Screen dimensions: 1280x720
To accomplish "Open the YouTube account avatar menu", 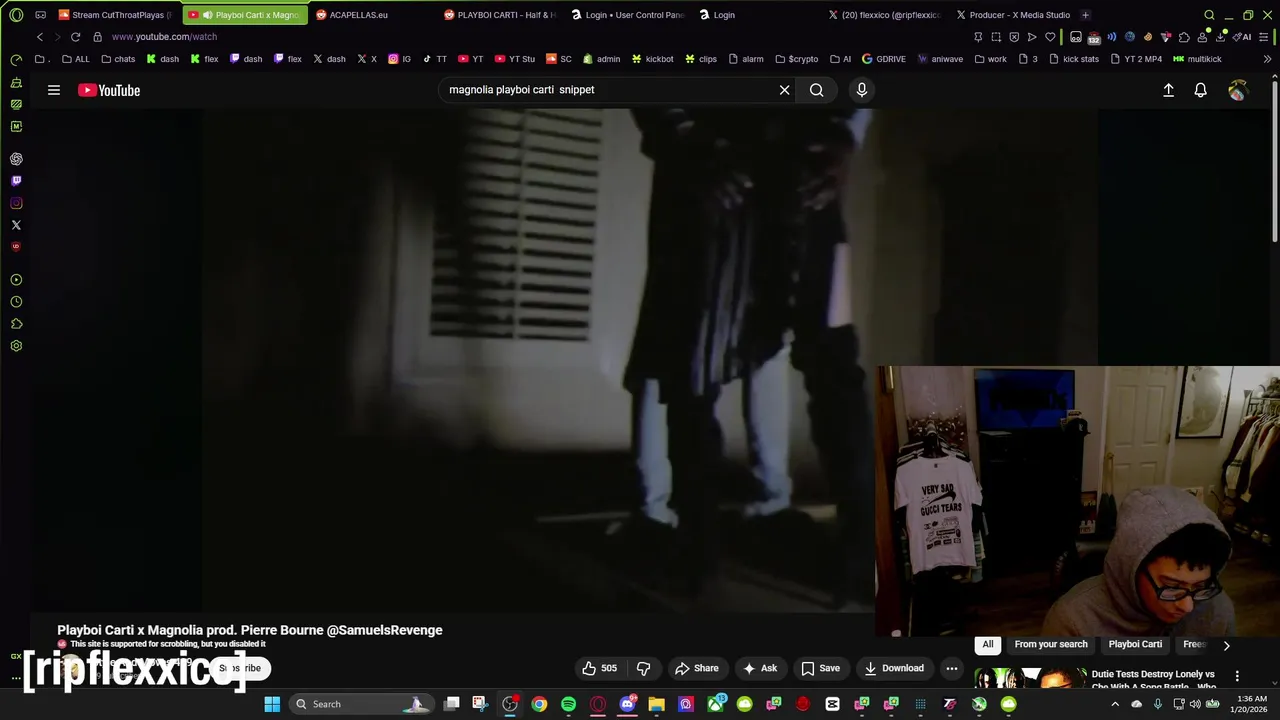I will 1238,90.
